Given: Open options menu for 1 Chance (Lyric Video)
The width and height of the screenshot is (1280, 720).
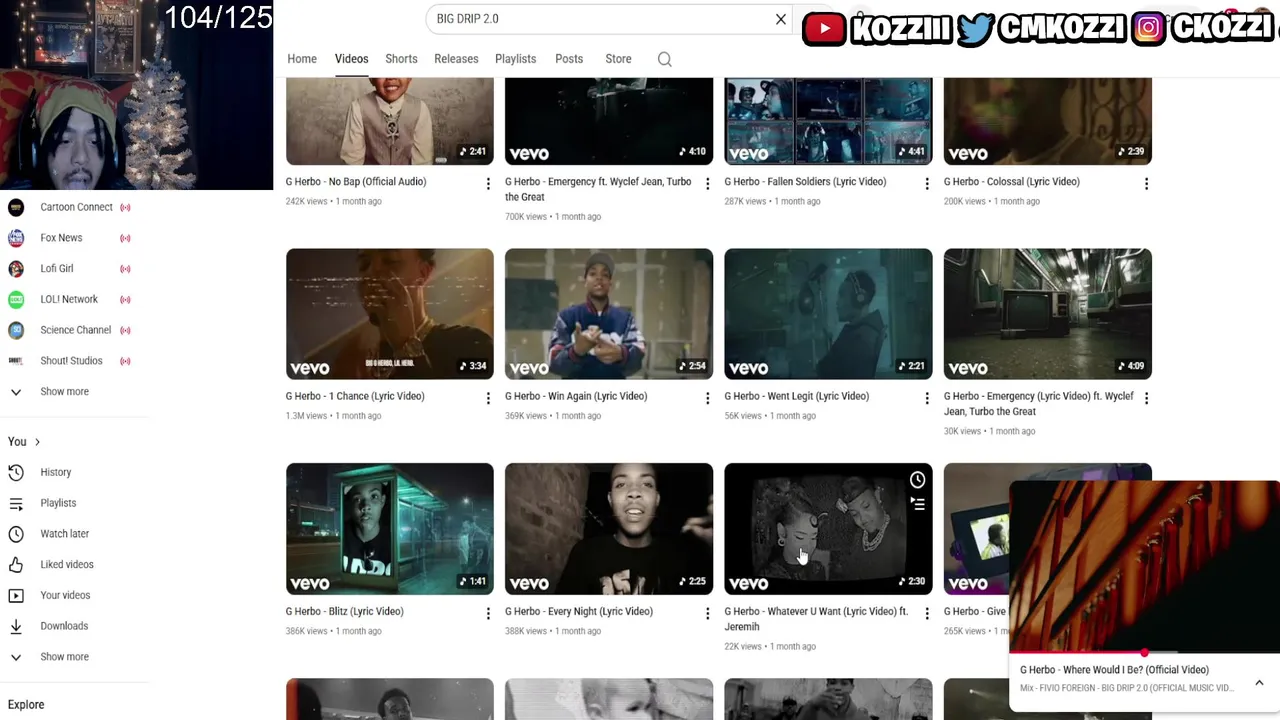Looking at the screenshot, I should click(x=488, y=398).
